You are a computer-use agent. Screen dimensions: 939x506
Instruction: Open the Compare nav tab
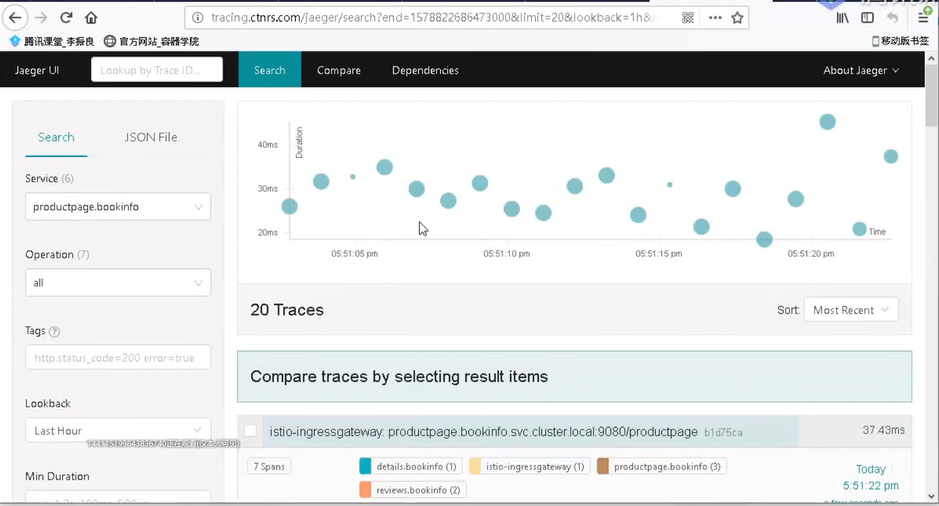tap(338, 70)
